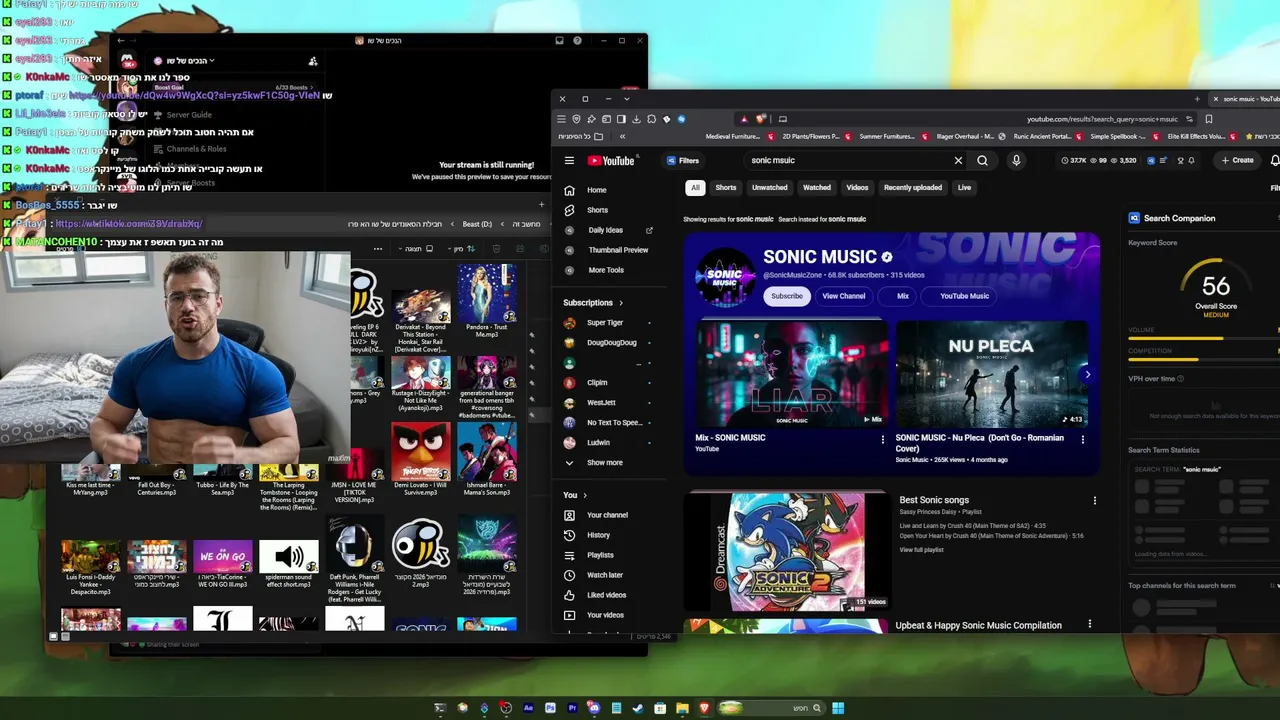Open the Sonic Adventure 2 playlist thumbnail
The width and height of the screenshot is (1280, 720).
pos(786,551)
